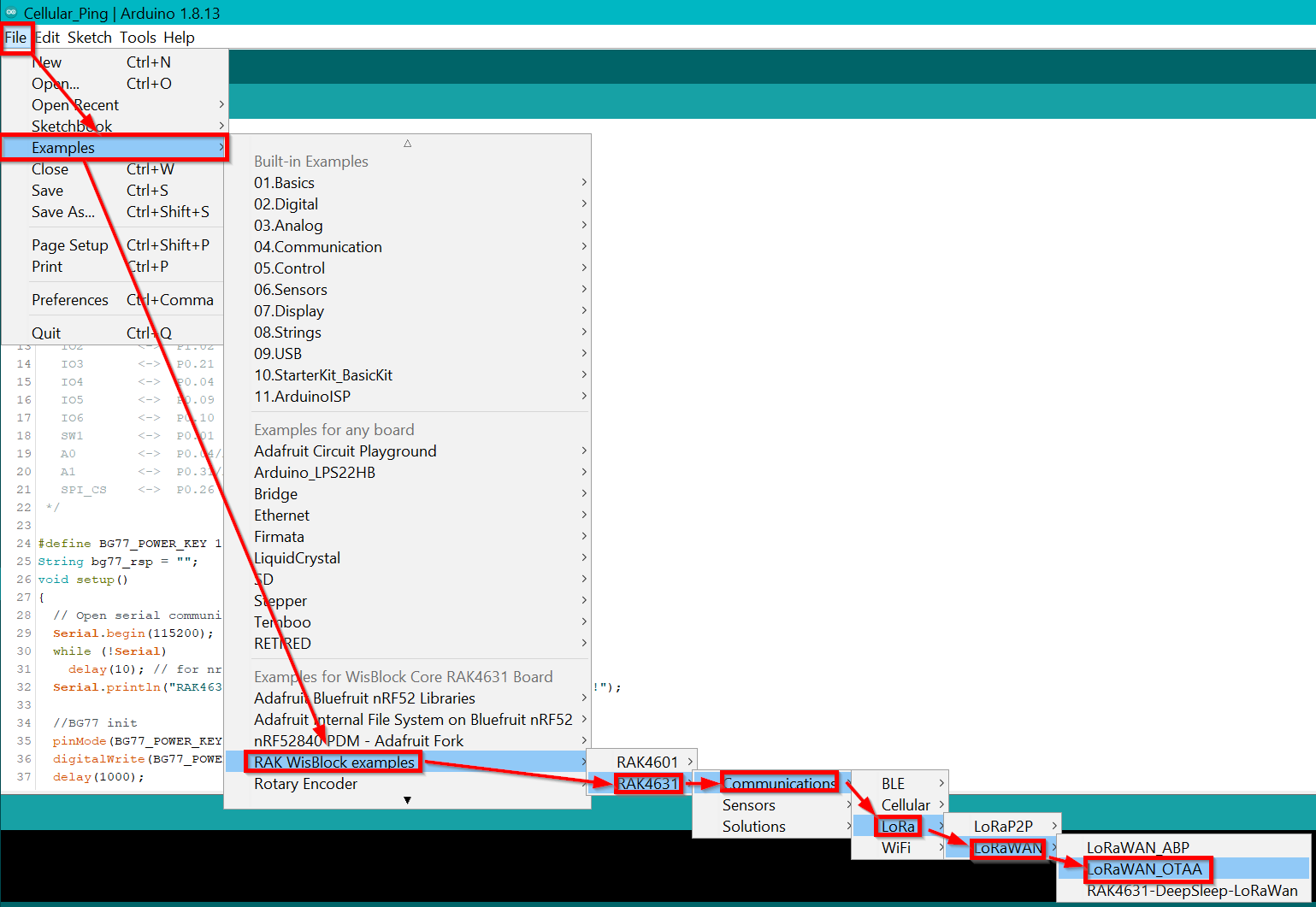Open LoRaWAN_OTAA example
The height and width of the screenshot is (907, 1316).
pos(1184,869)
